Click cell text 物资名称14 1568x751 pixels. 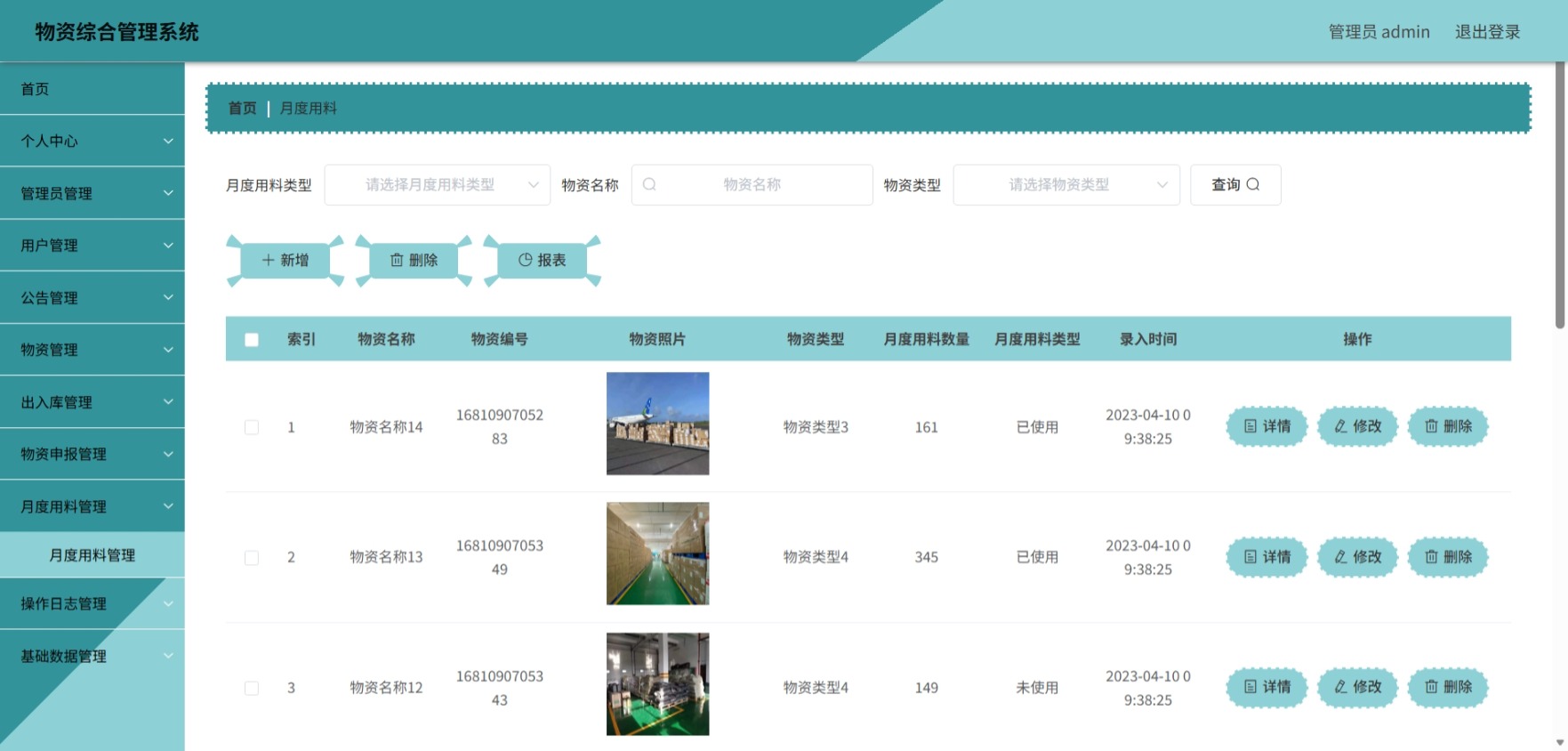pos(386,427)
